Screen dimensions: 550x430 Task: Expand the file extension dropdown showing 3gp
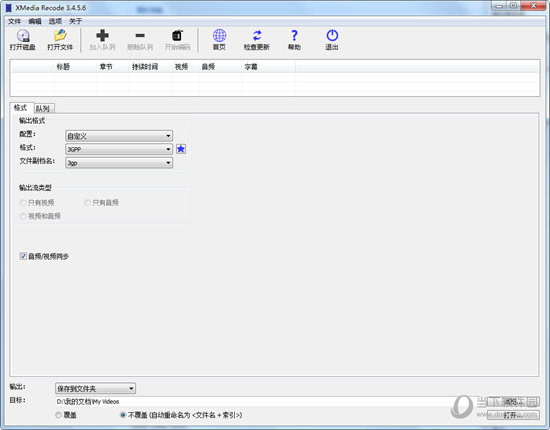119,163
